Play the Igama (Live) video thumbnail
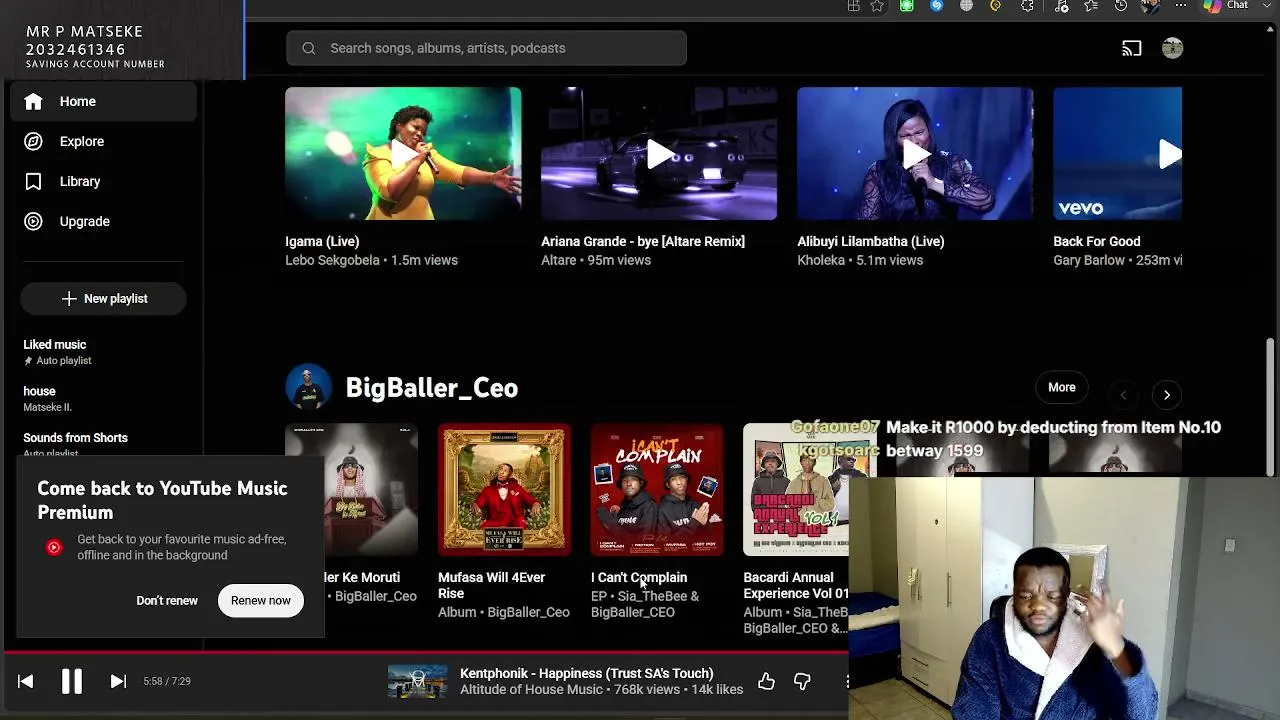The width and height of the screenshot is (1280, 720). click(x=403, y=153)
